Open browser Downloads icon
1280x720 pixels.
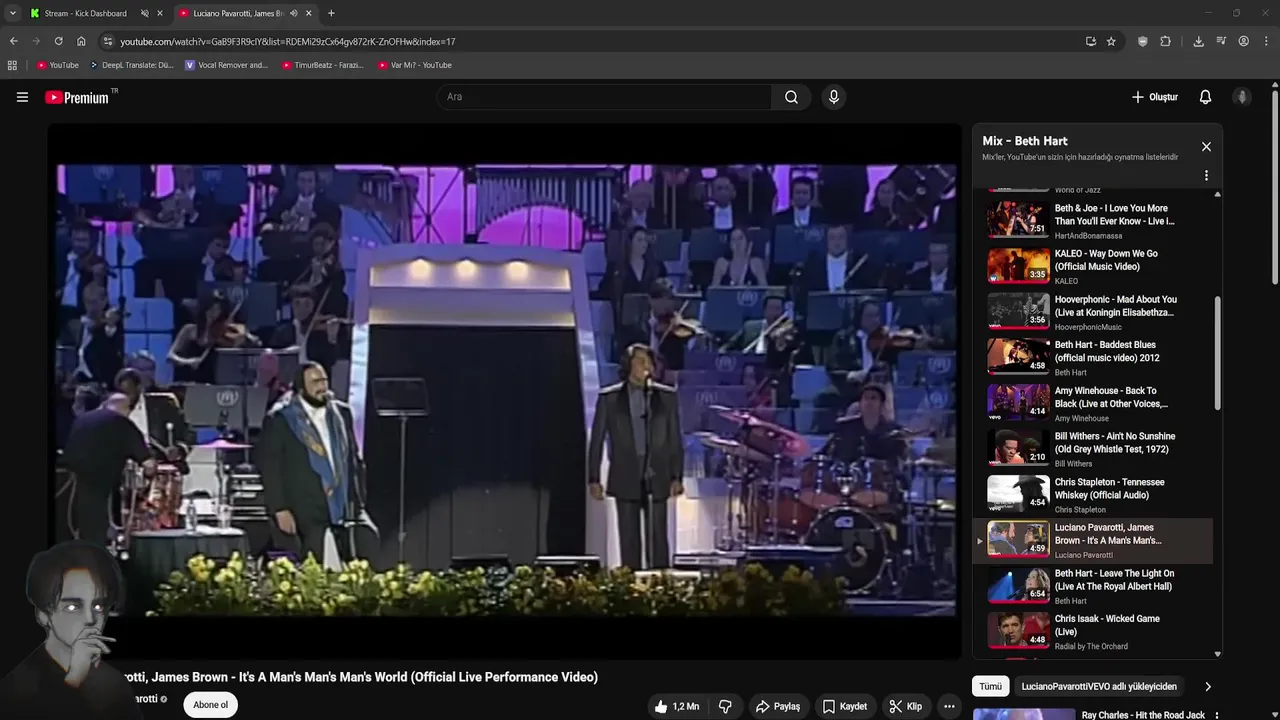(1198, 41)
